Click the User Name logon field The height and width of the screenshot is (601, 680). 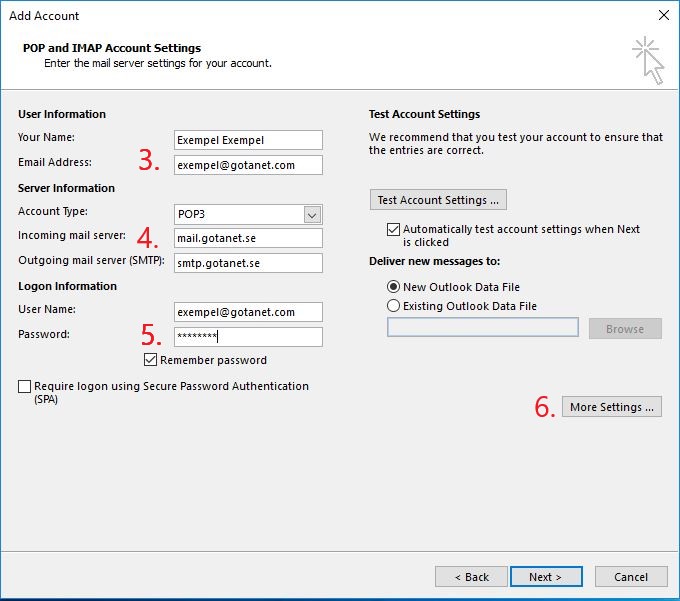(x=248, y=312)
